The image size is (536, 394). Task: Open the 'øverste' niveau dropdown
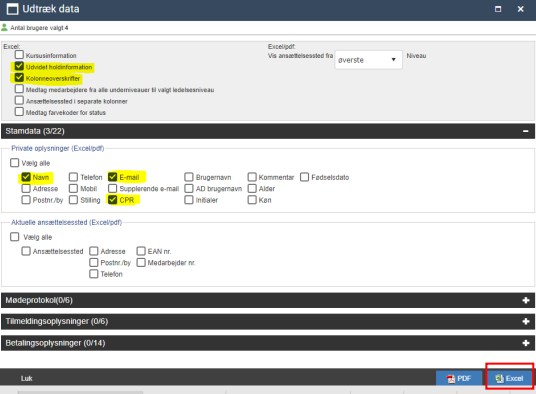tap(368, 60)
